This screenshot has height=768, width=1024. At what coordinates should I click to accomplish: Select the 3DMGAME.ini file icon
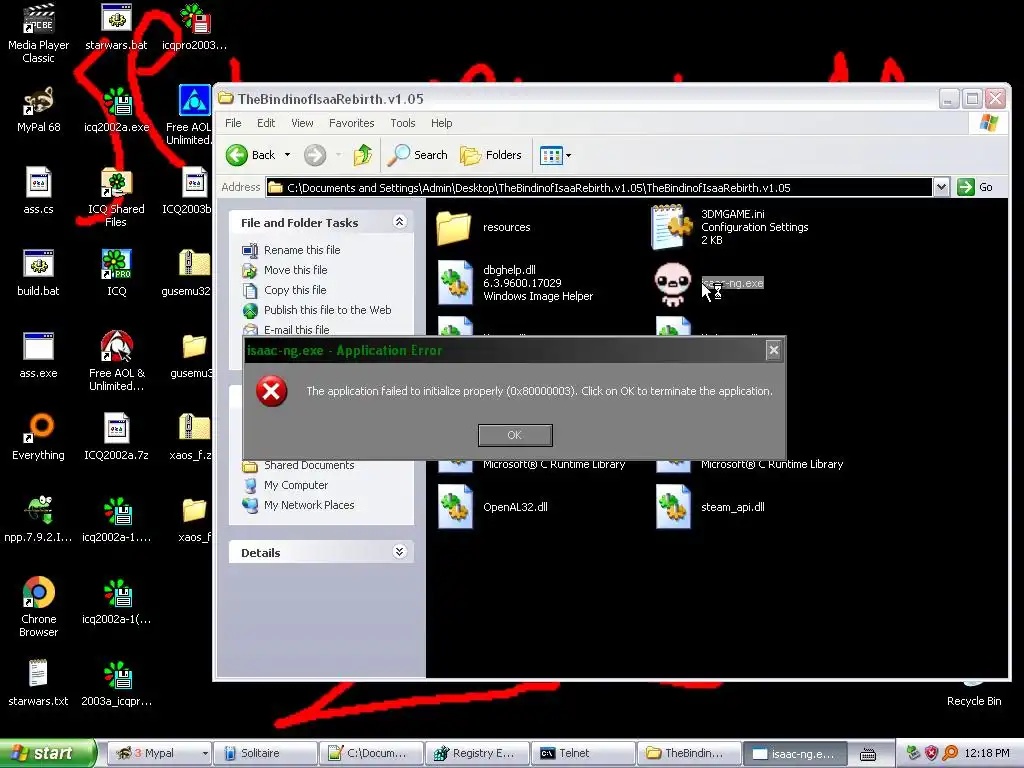point(672,227)
